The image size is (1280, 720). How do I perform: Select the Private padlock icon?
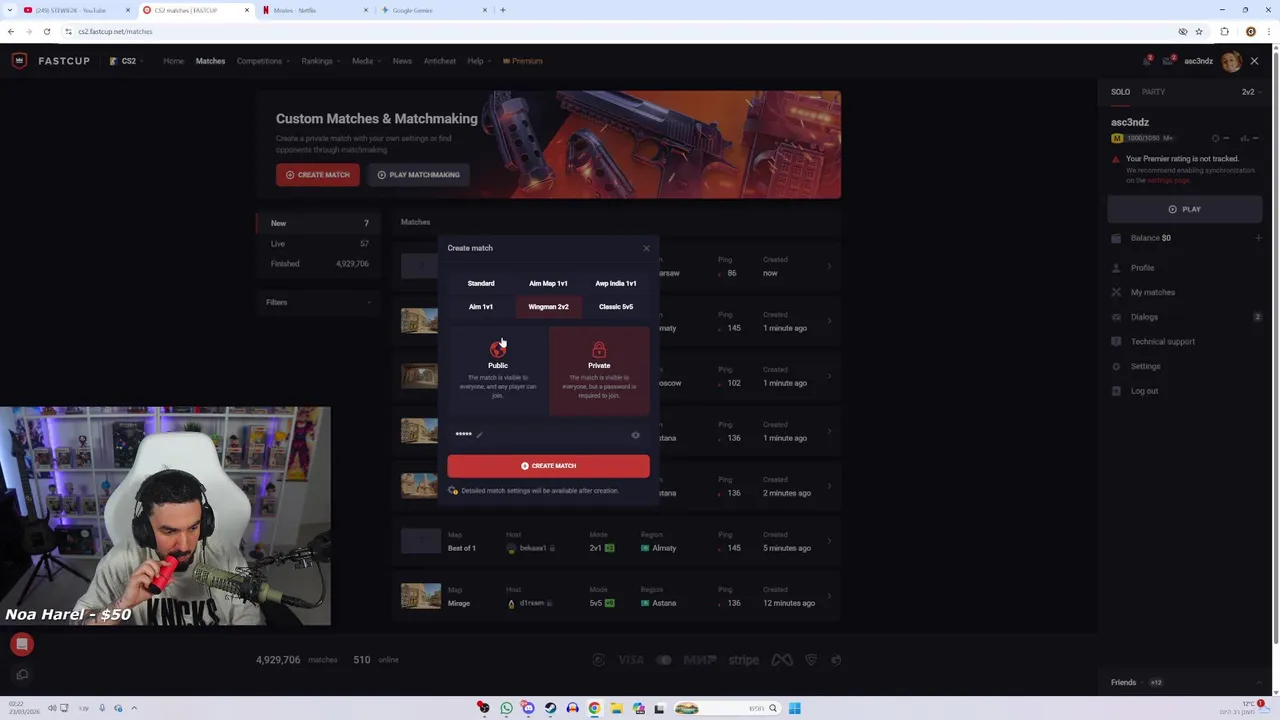click(599, 350)
